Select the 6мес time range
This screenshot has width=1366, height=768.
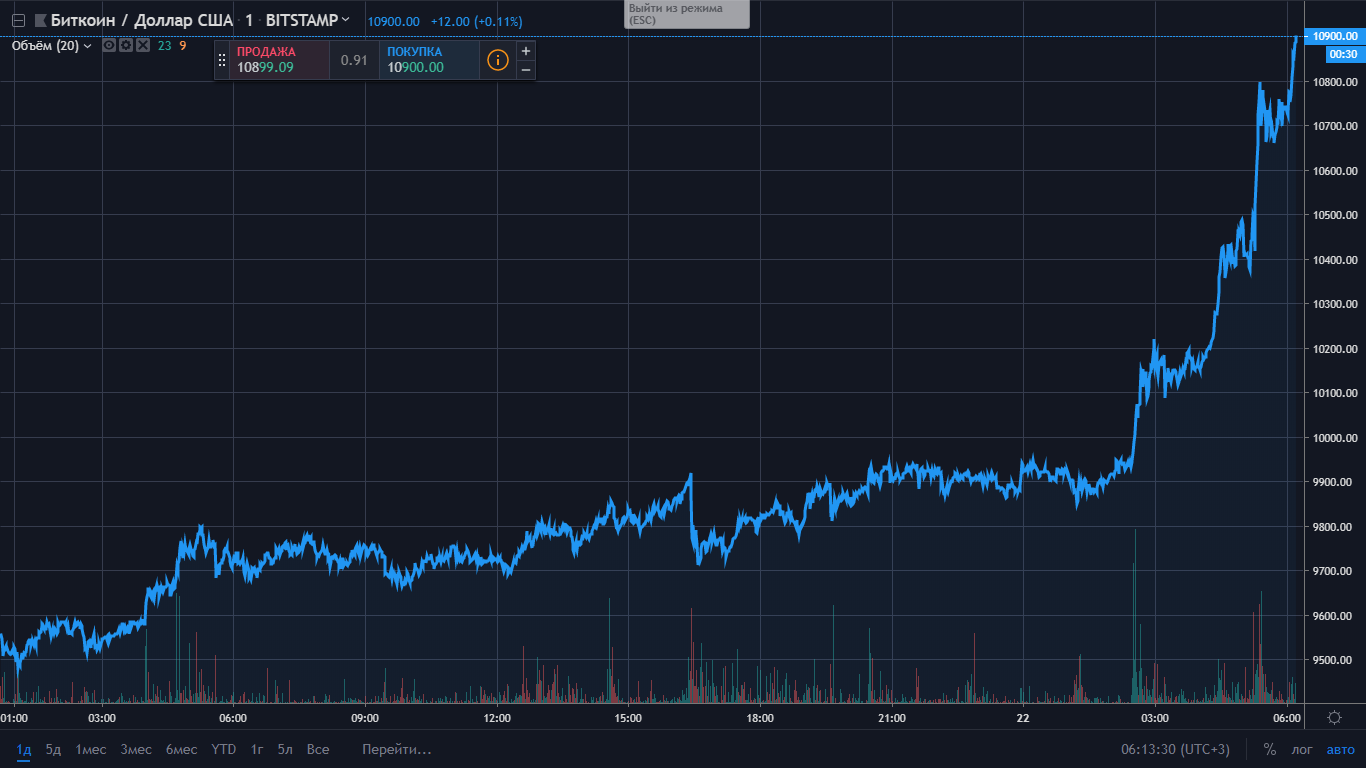(x=181, y=749)
